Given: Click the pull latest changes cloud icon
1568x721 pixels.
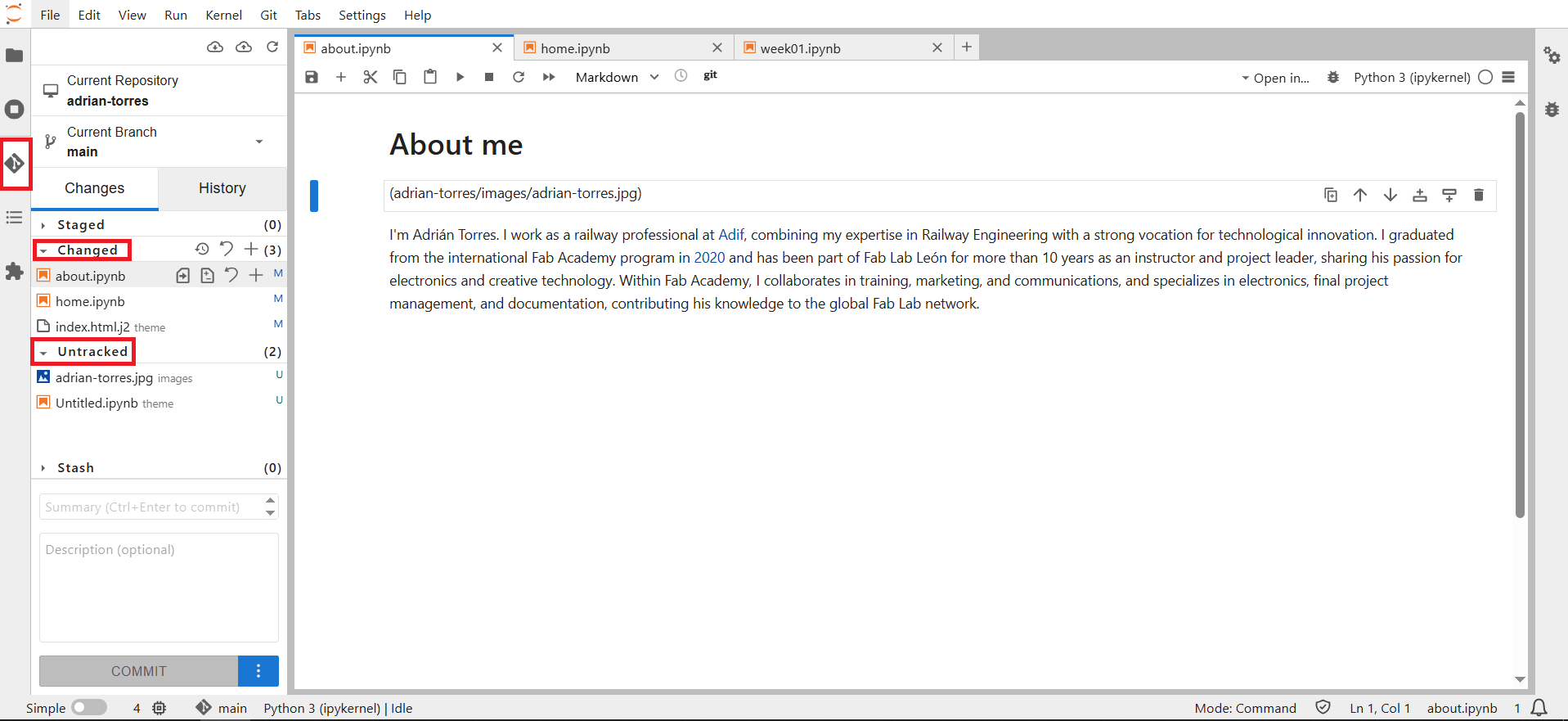Looking at the screenshot, I should tap(215, 47).
